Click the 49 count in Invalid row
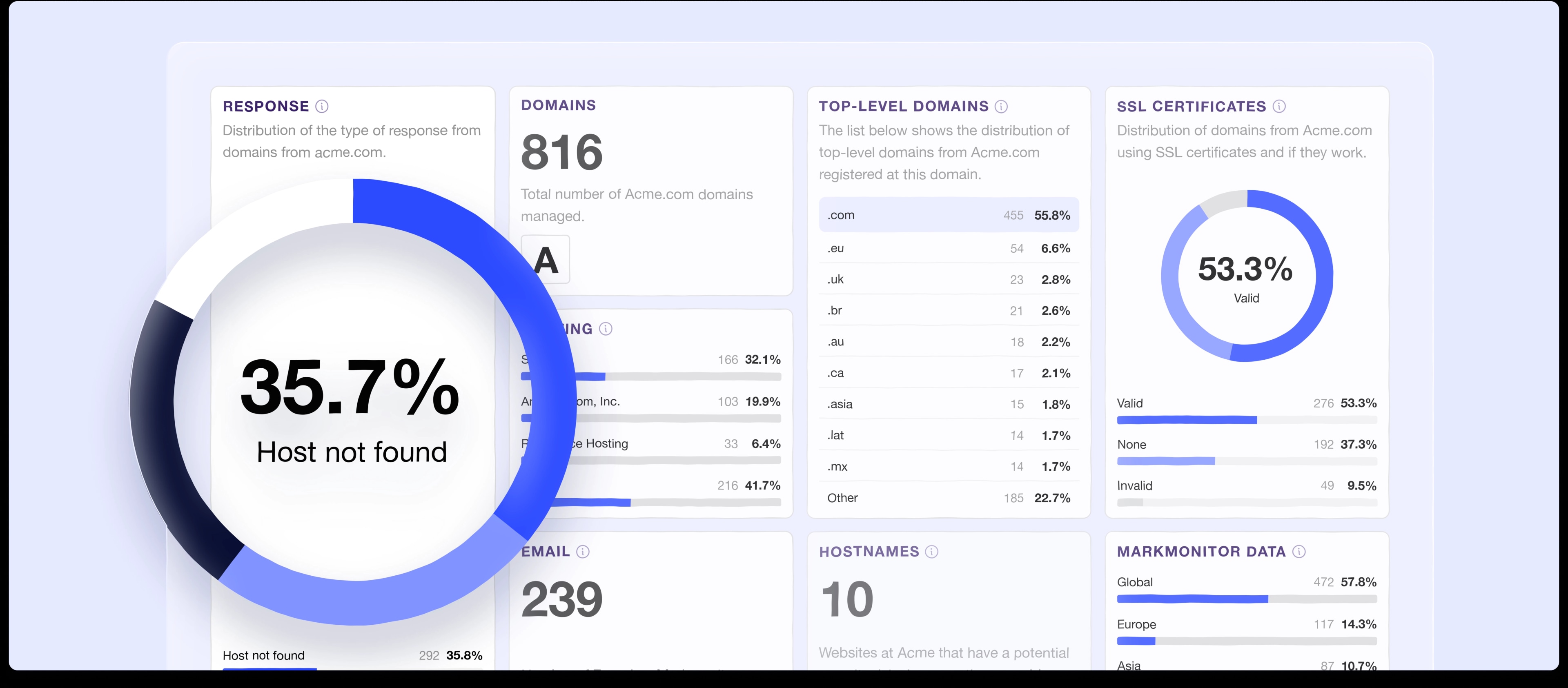Viewport: 1568px width, 688px height. coord(1327,486)
